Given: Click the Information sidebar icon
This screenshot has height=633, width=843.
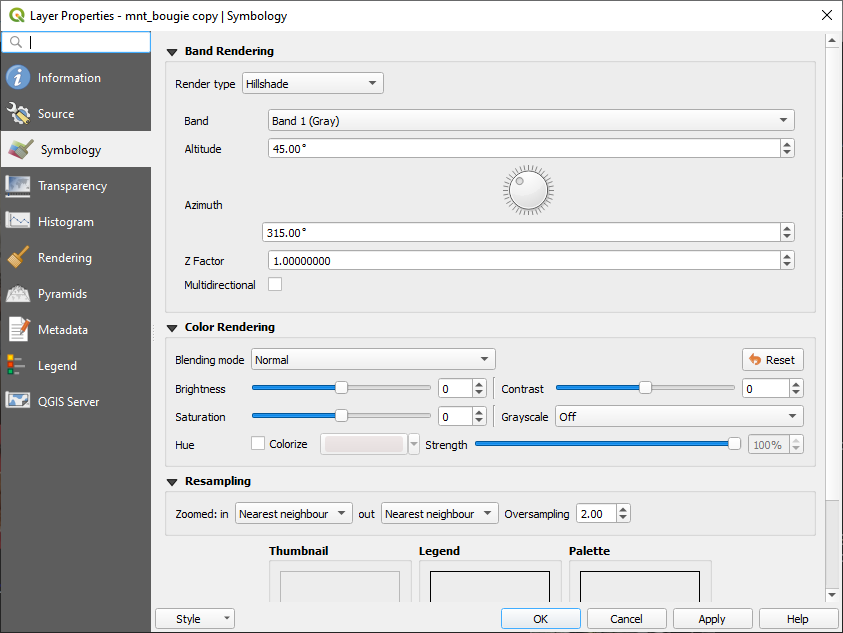Looking at the screenshot, I should point(18,78).
